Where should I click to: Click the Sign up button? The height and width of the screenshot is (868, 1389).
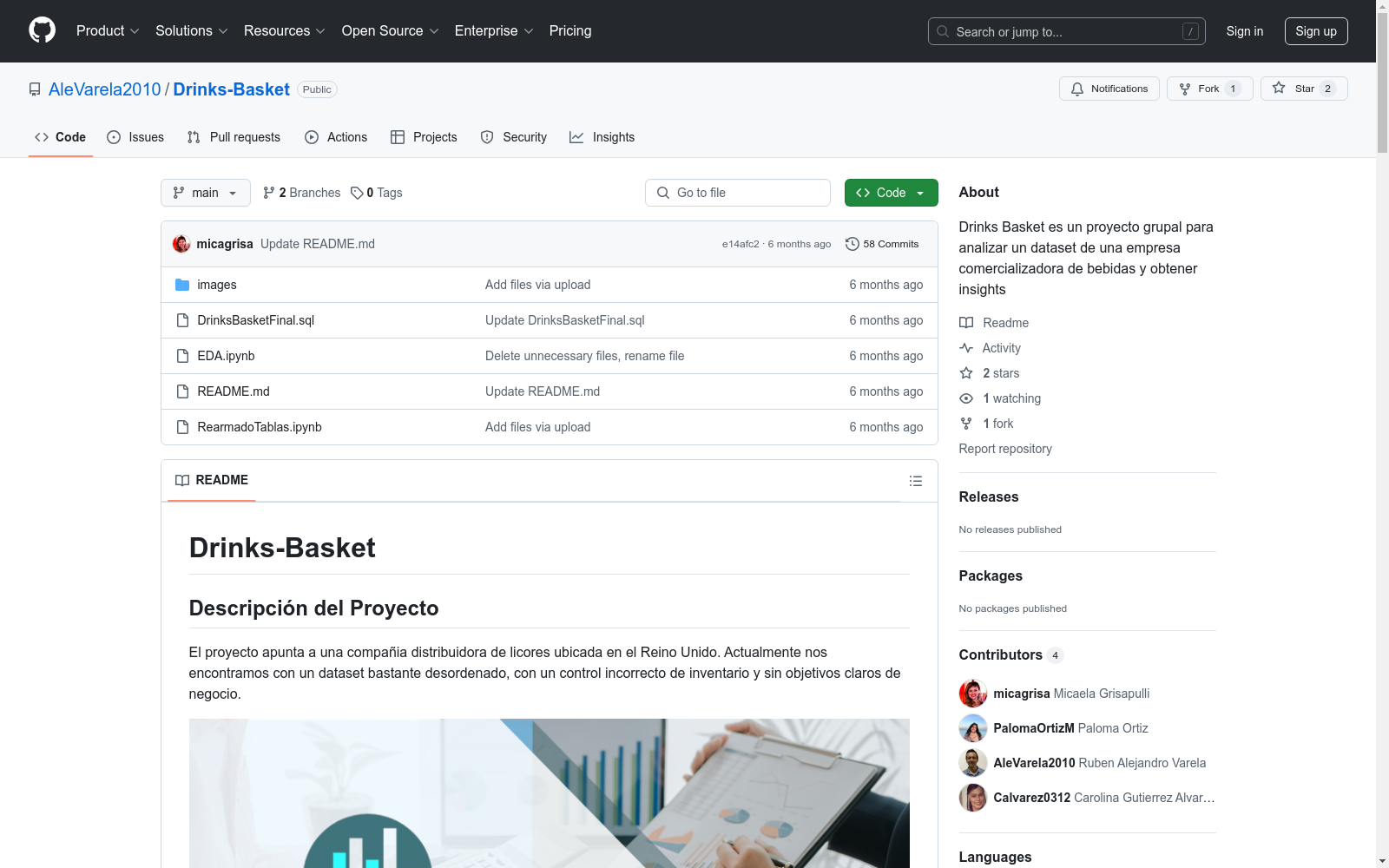1316,31
